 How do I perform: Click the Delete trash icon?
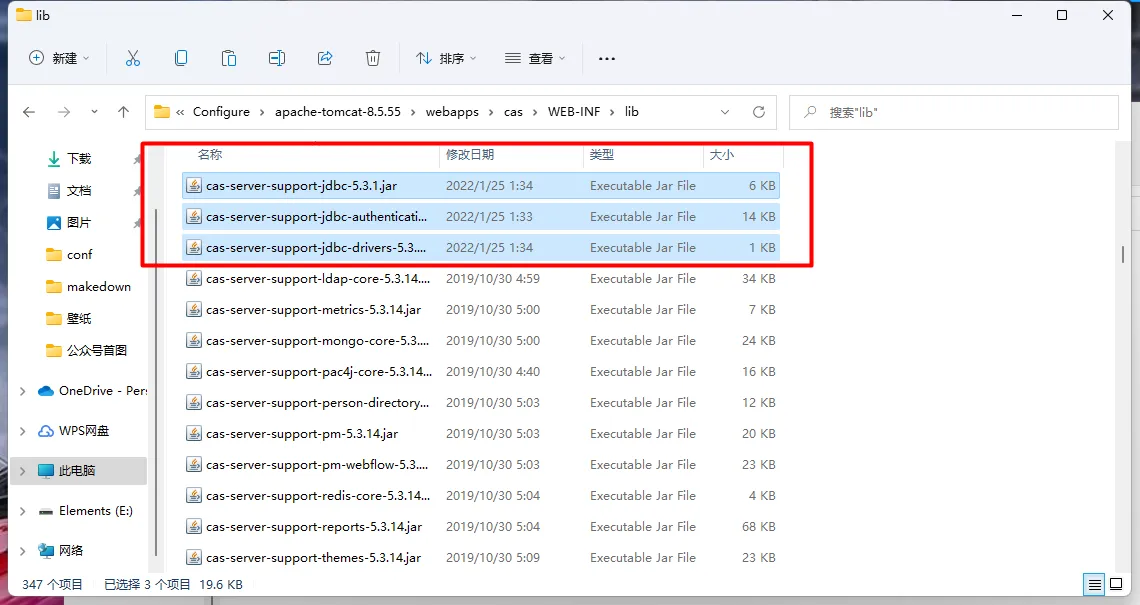point(373,58)
